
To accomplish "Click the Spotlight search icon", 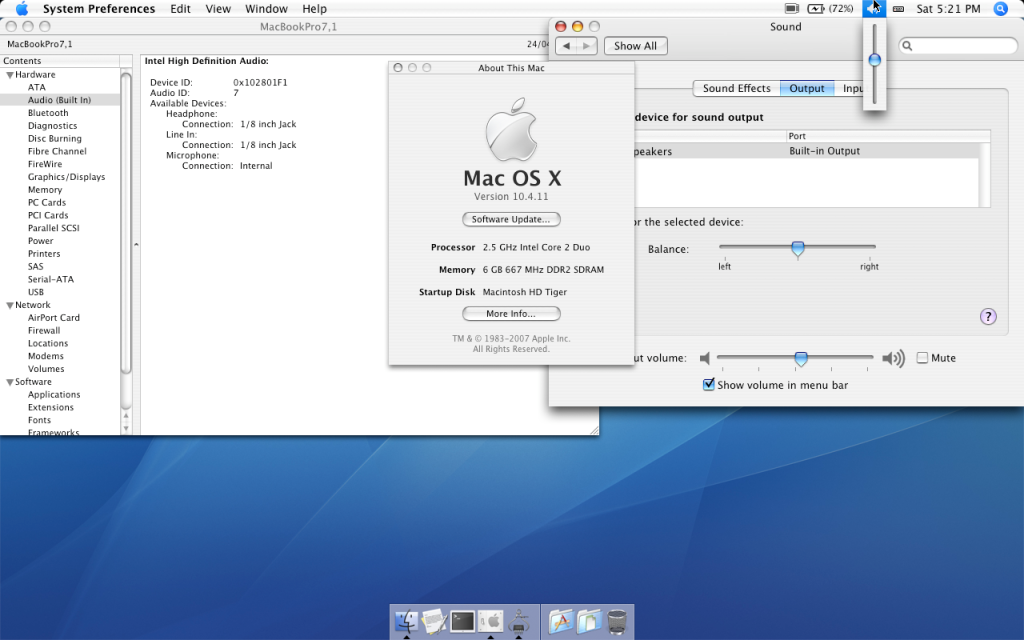I will tap(1000, 9).
